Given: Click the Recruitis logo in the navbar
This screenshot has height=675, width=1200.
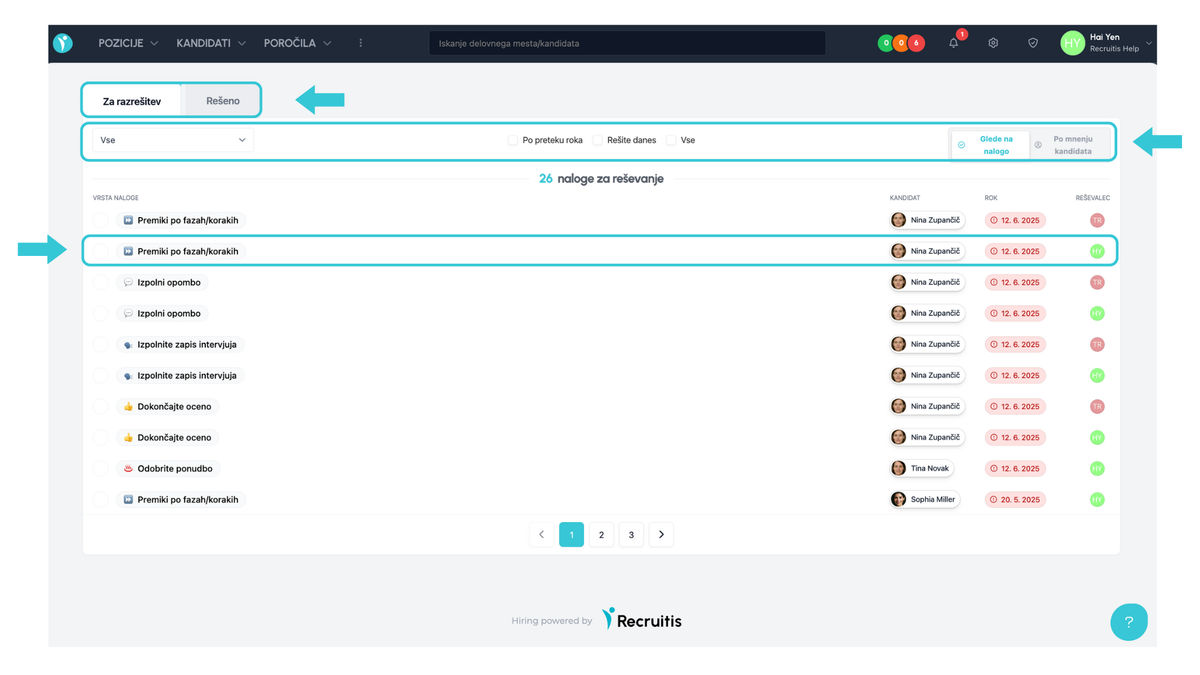Looking at the screenshot, I should pyautogui.click(x=63, y=43).
